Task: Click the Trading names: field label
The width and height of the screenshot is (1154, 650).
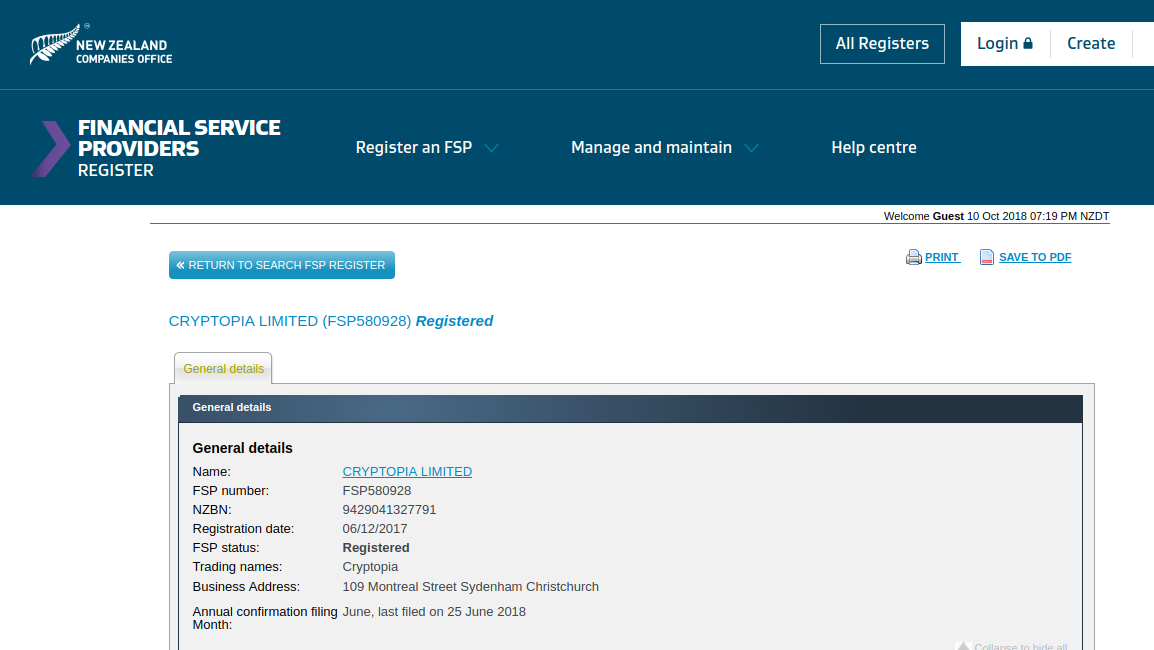Action: tap(238, 568)
